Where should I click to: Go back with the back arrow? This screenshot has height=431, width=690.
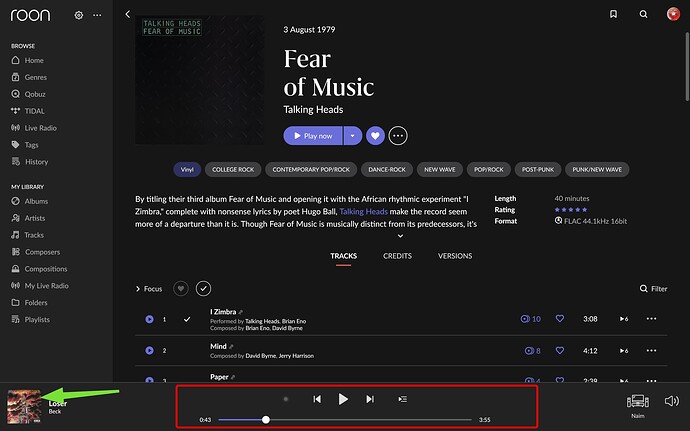pos(128,15)
